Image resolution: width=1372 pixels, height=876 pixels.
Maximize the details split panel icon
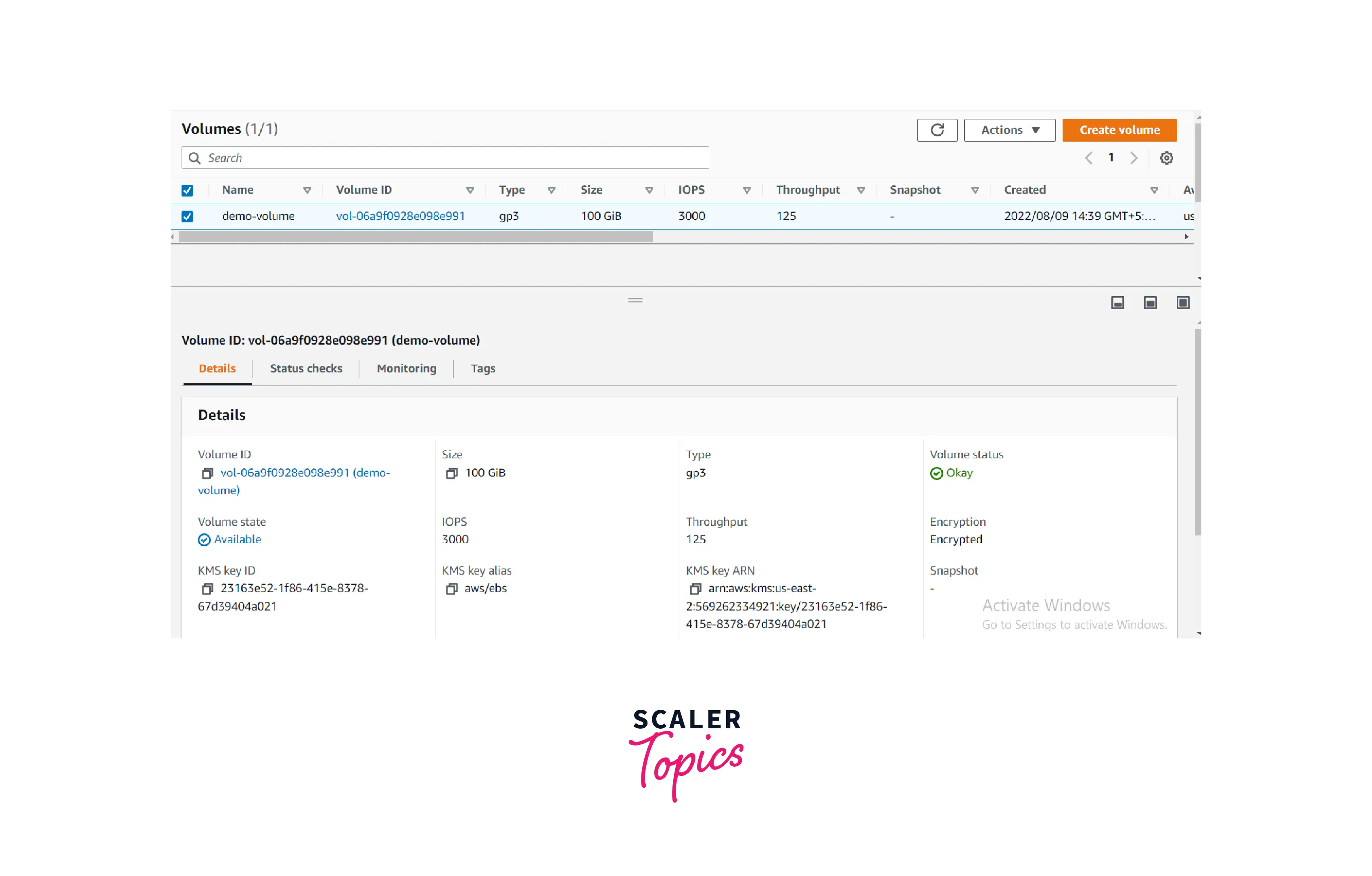(x=1182, y=303)
